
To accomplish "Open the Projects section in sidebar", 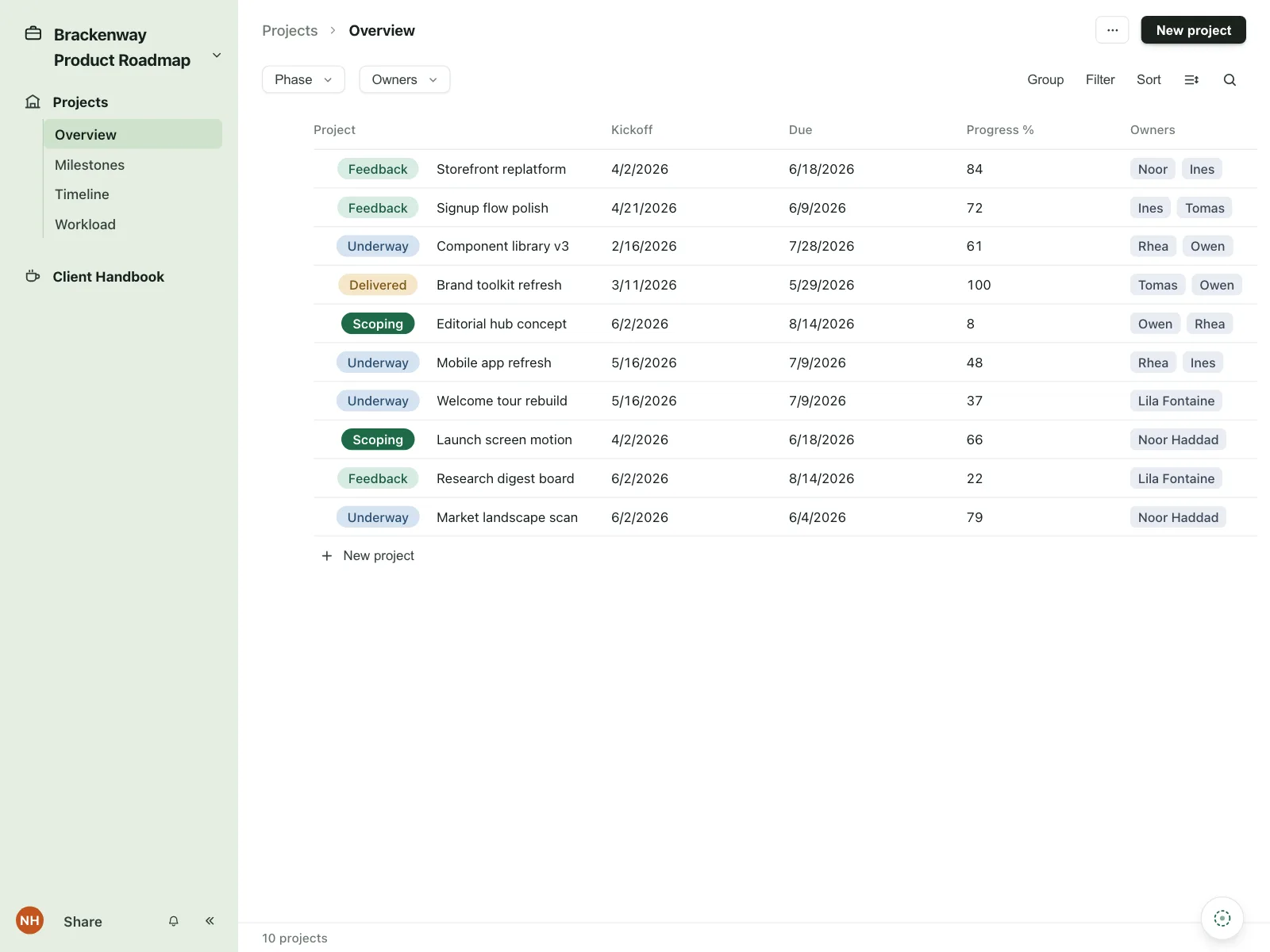I will pyautogui.click(x=80, y=102).
